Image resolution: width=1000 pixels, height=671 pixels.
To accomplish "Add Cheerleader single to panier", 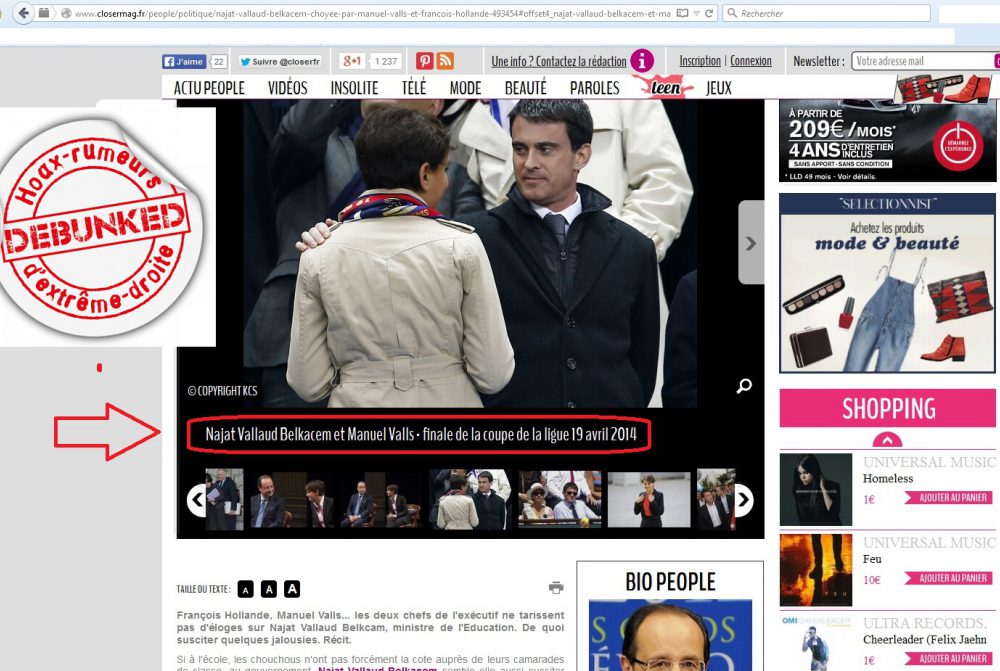I will click(947, 658).
